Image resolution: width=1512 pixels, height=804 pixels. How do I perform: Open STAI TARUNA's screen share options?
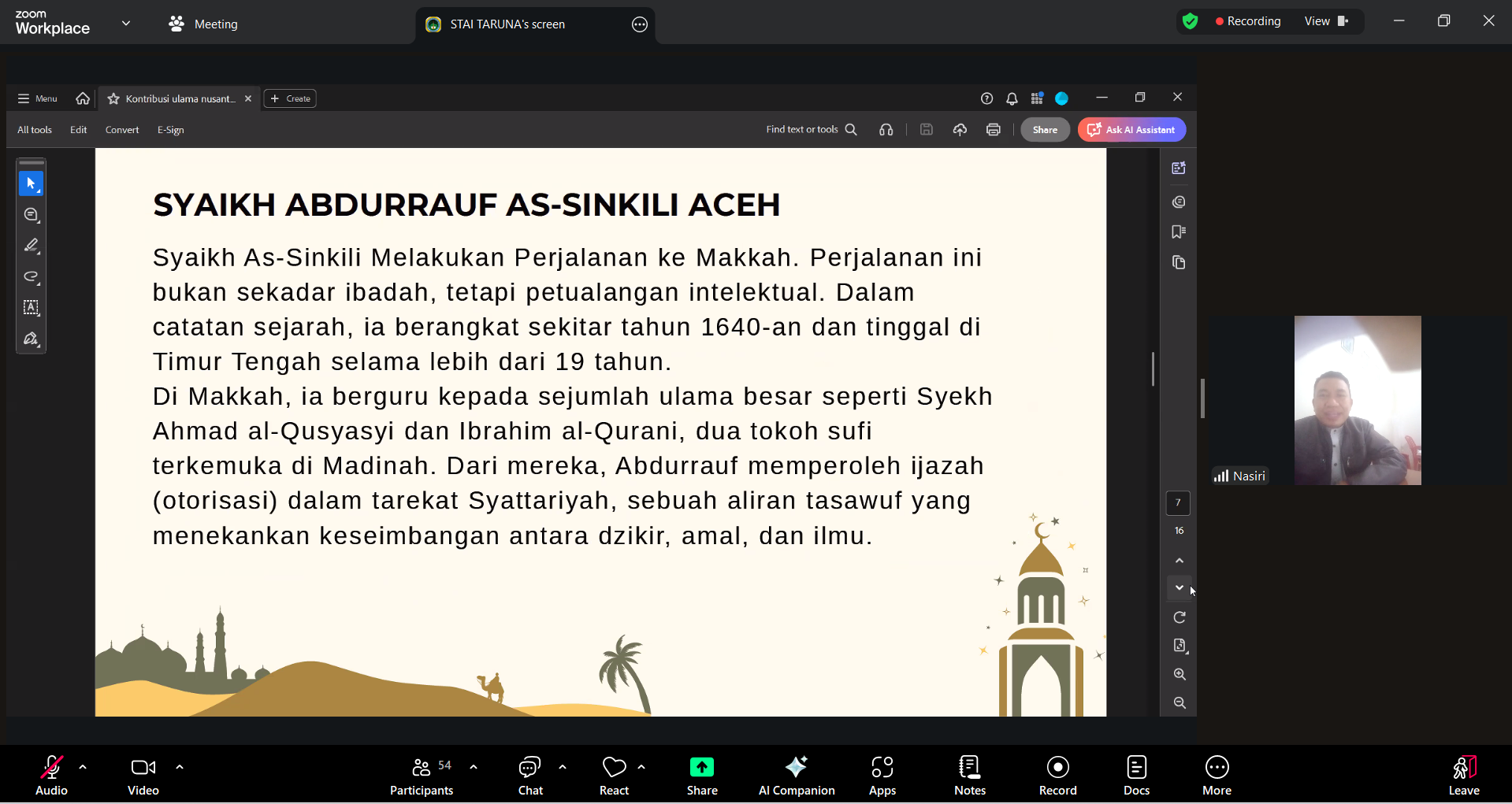[639, 24]
